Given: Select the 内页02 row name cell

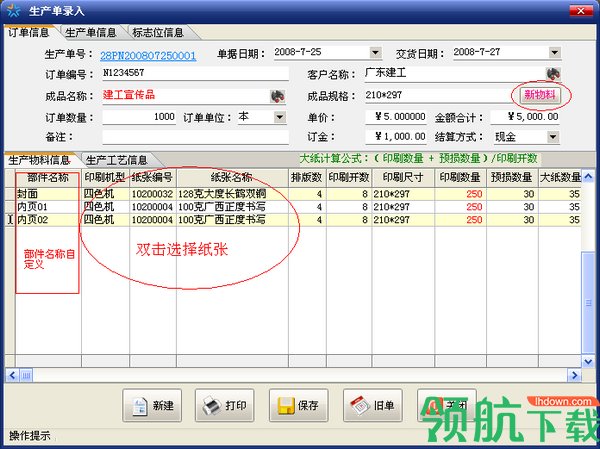Looking at the screenshot, I should (x=48, y=220).
